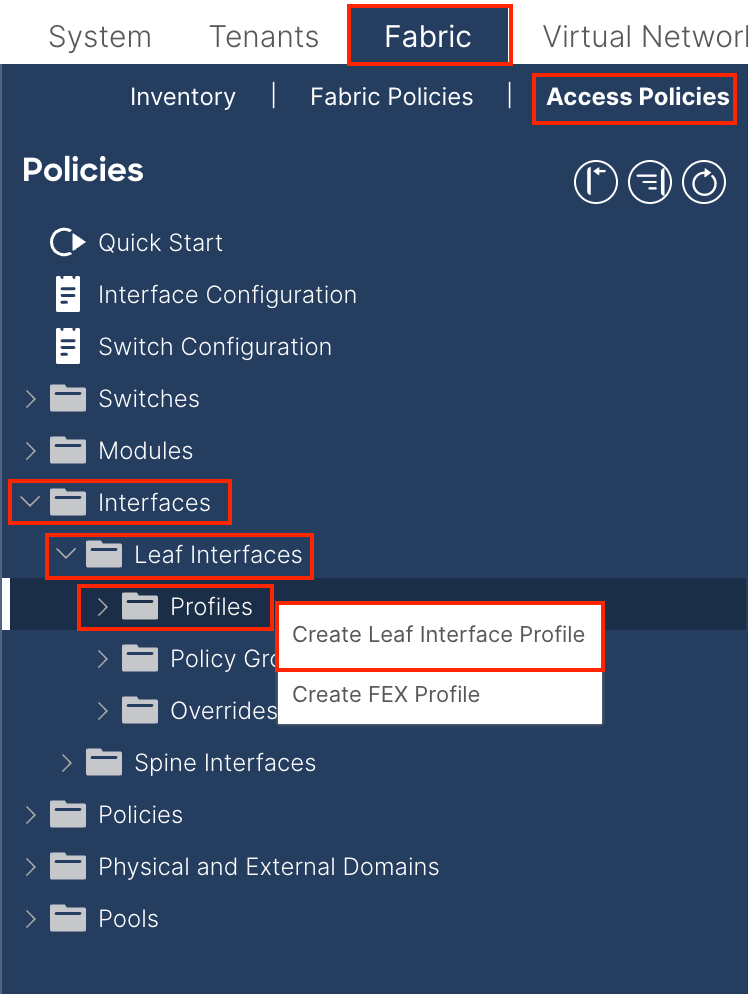Expand the Spine Interfaces folder
Image resolution: width=748 pixels, height=994 pixels.
pos(67,763)
